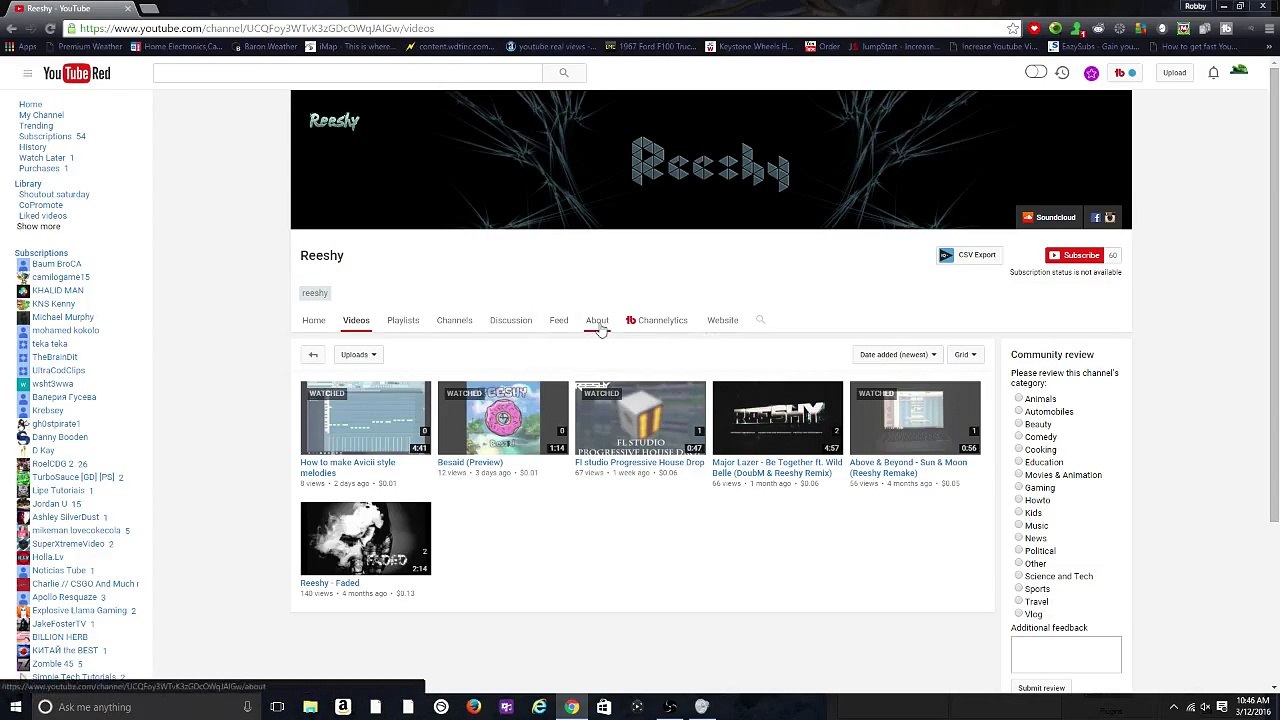Switch to the Discussion tab
Viewport: 1280px width, 720px height.
(x=511, y=320)
